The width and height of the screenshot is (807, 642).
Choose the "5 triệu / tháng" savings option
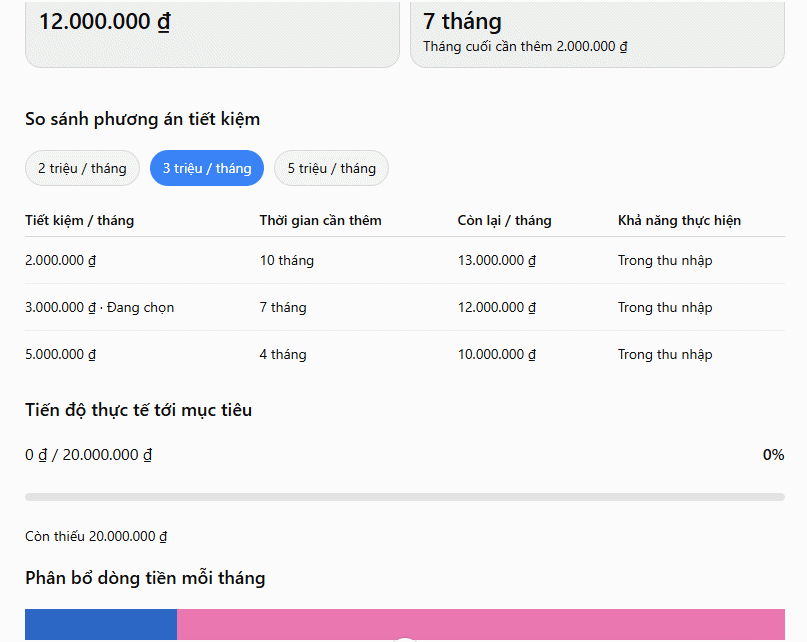click(331, 168)
